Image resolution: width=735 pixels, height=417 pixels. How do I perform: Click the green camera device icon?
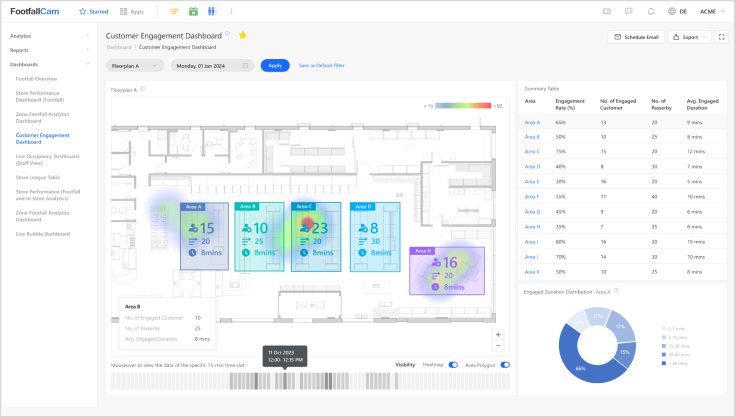193,11
